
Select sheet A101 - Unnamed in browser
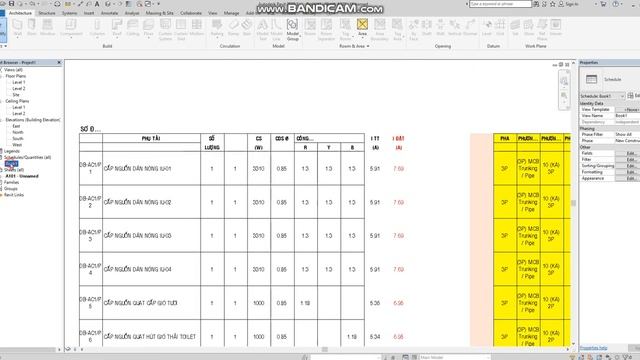(x=22, y=176)
